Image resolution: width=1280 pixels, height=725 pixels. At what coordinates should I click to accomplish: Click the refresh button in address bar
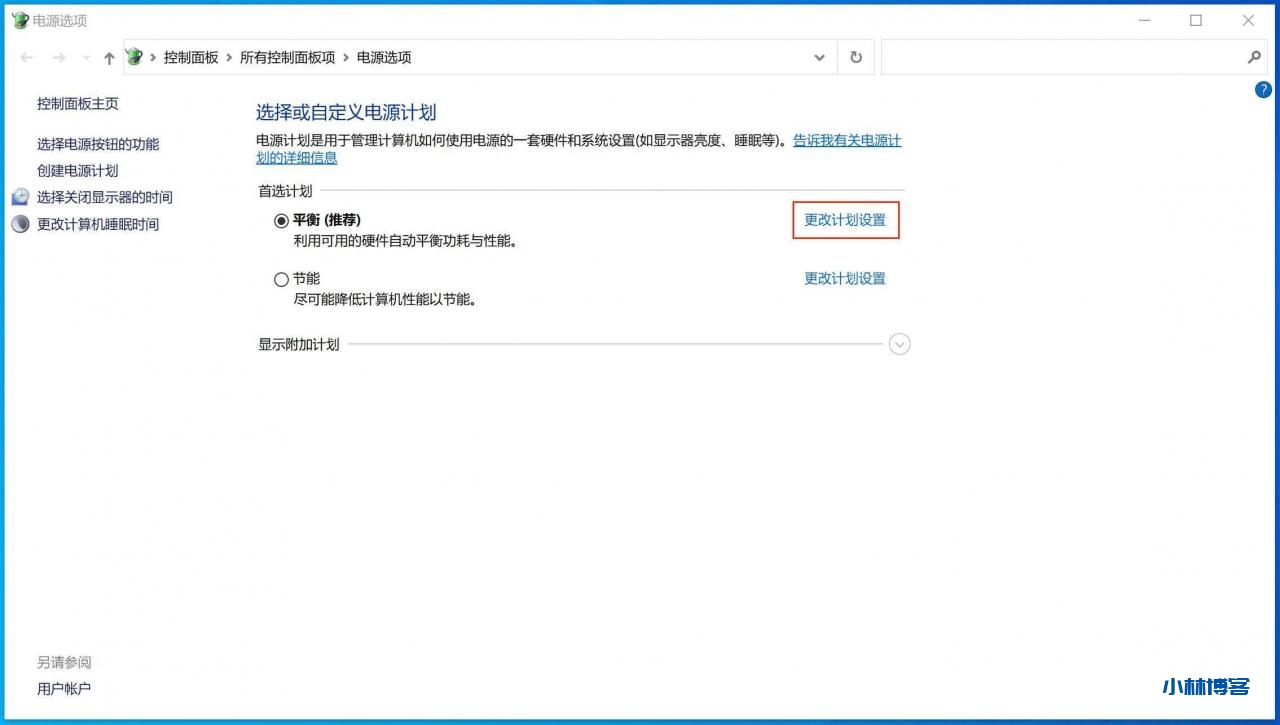point(856,58)
